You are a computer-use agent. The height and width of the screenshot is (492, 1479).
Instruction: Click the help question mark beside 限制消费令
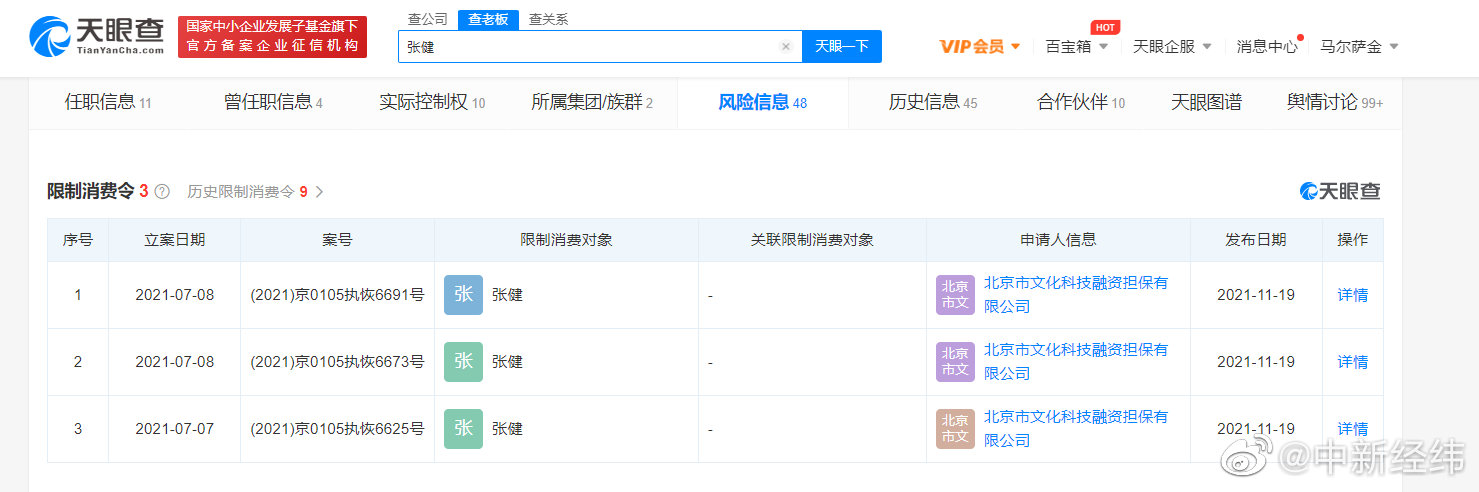pos(162,192)
